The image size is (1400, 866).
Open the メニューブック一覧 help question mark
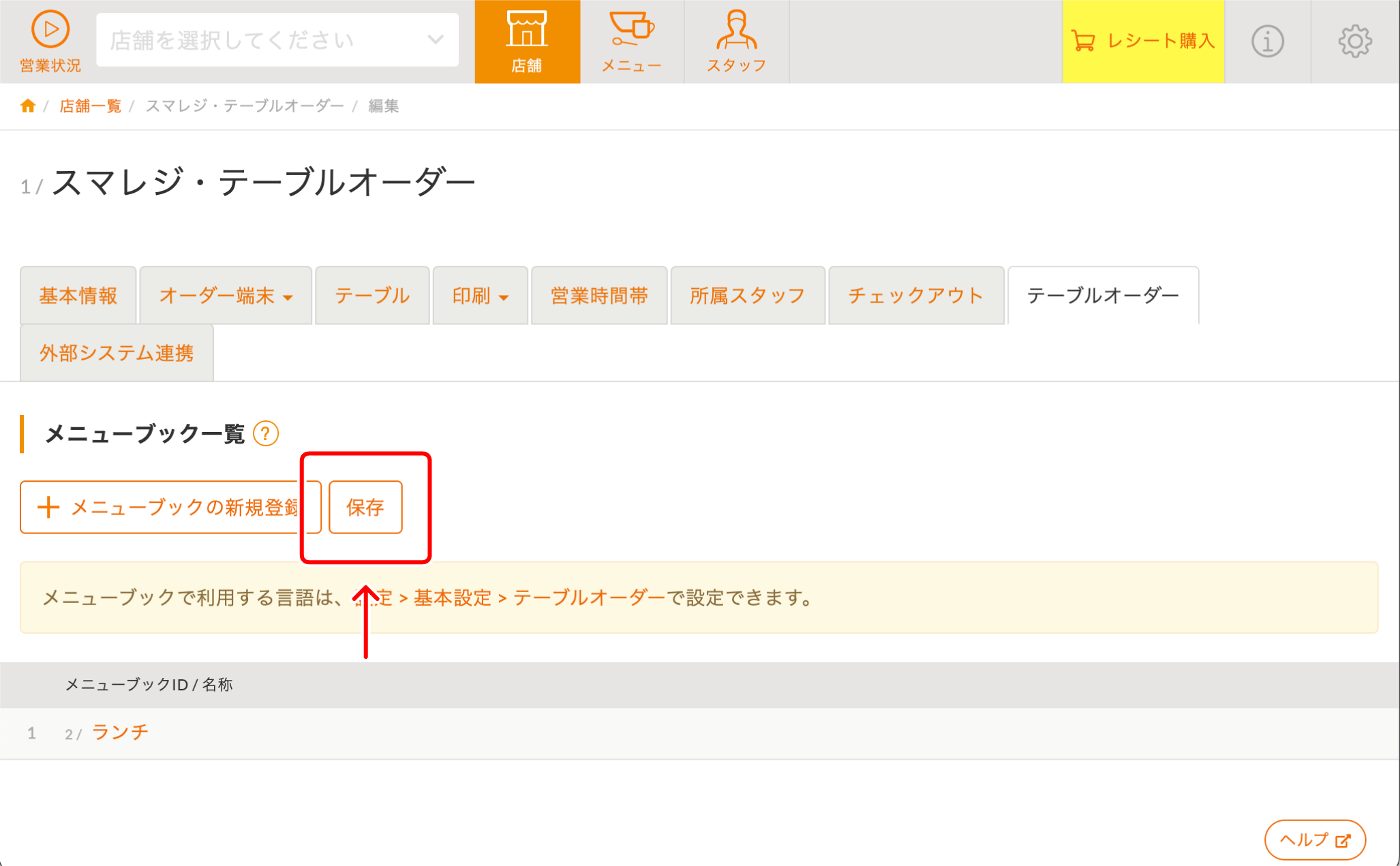tap(266, 433)
